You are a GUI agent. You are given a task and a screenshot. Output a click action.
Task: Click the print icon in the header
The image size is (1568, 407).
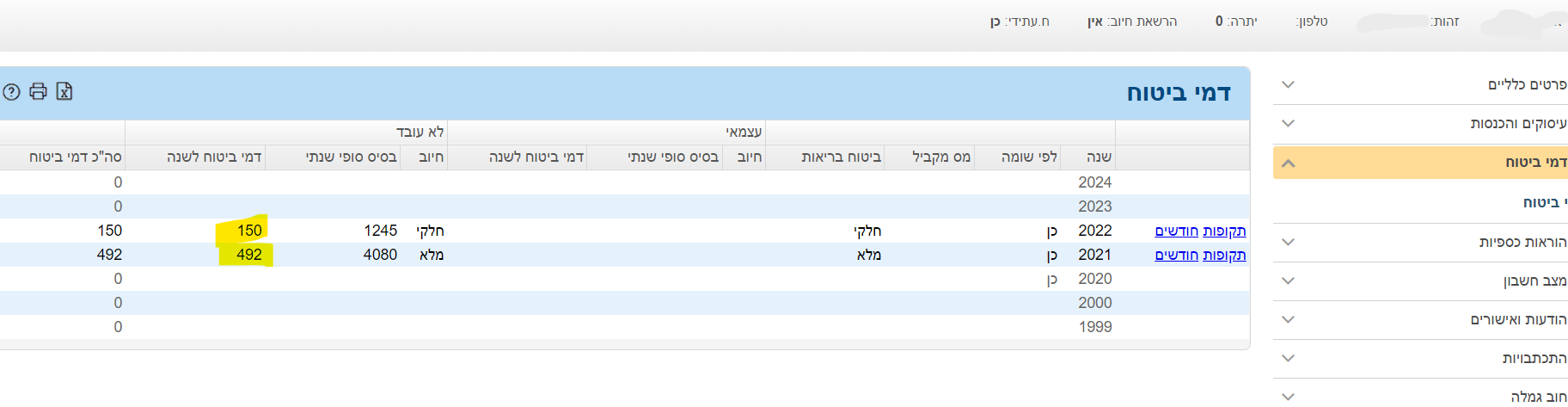[38, 91]
